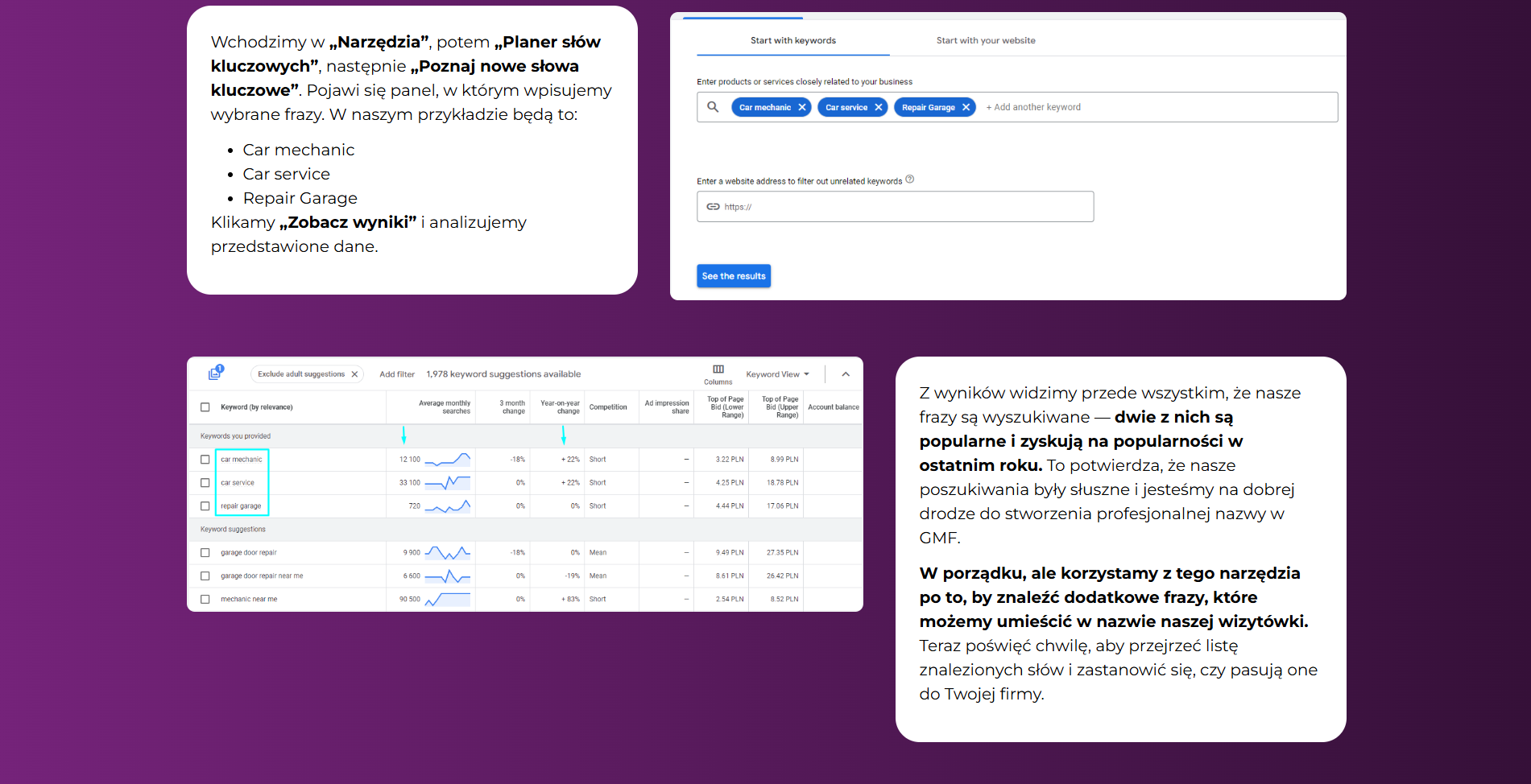Click the help icon beside website filter label
Viewport: 1531px width, 784px height.
tap(909, 179)
